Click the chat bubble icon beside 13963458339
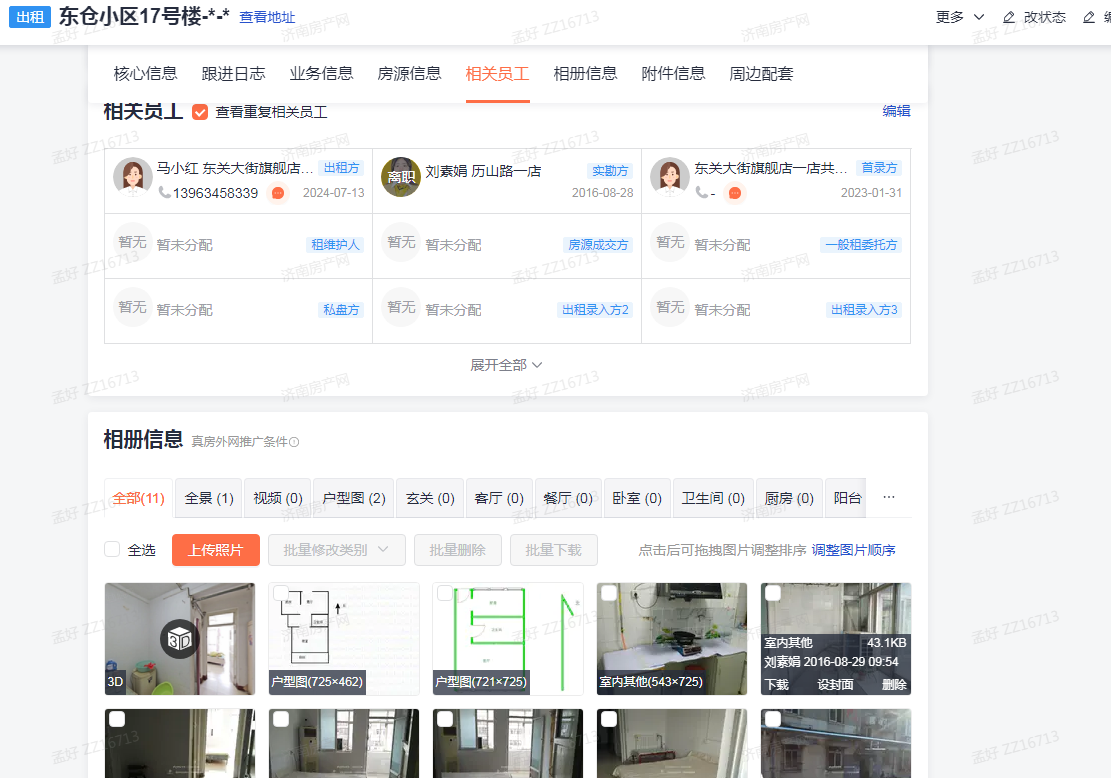The height and width of the screenshot is (778, 1111). click(278, 193)
